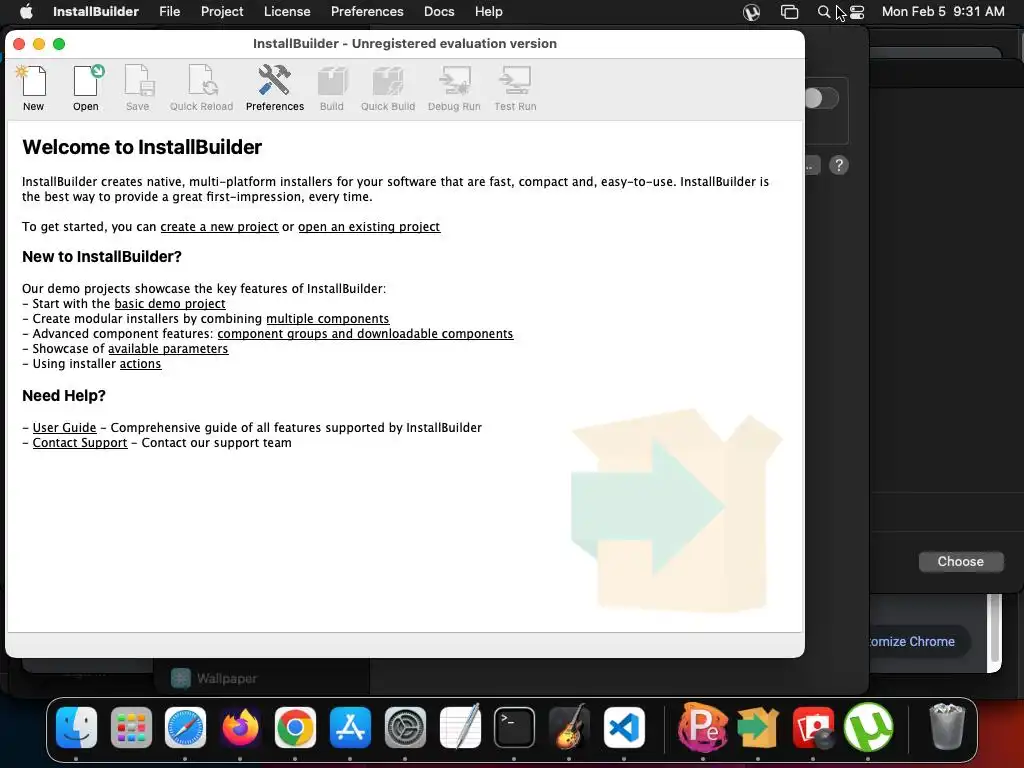Open Launchpad from the dock

click(x=131, y=727)
